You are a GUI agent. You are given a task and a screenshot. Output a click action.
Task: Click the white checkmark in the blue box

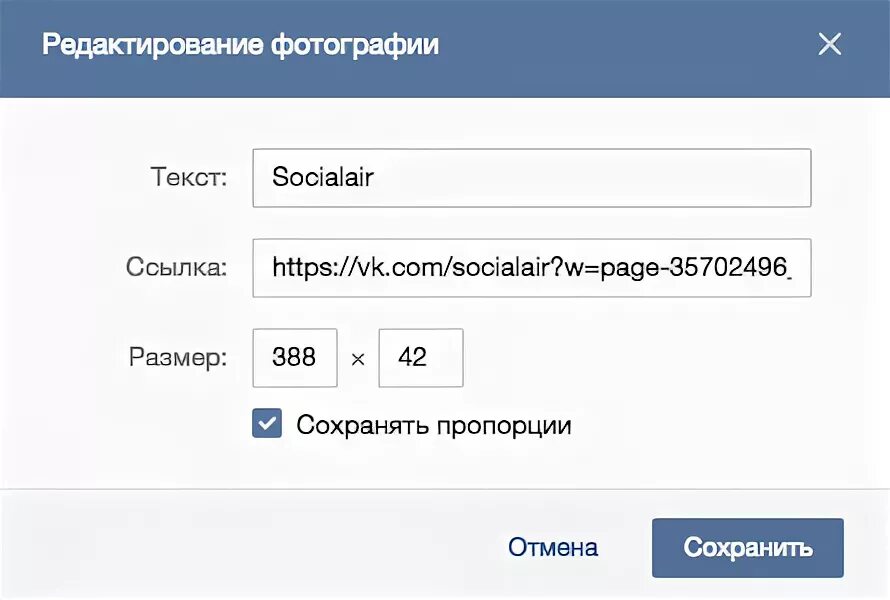tap(267, 423)
